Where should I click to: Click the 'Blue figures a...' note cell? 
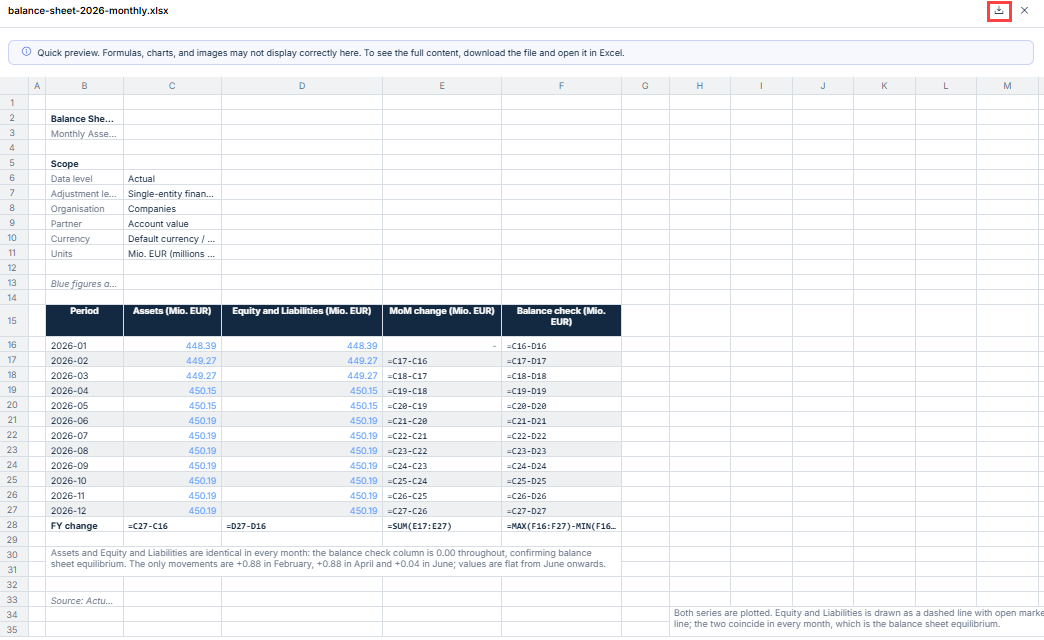(85, 284)
